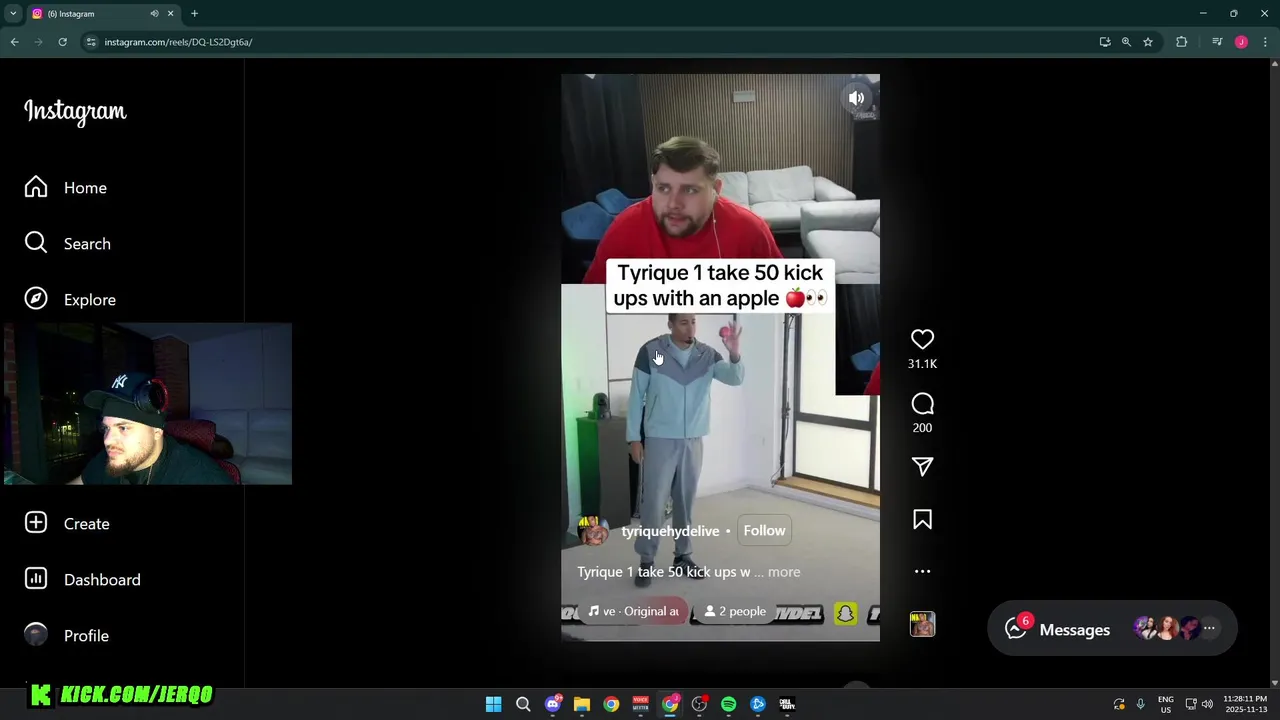Viewport: 1280px width, 720px height.
Task: Mute the Instagram tab via speaker icon
Action: point(154,13)
